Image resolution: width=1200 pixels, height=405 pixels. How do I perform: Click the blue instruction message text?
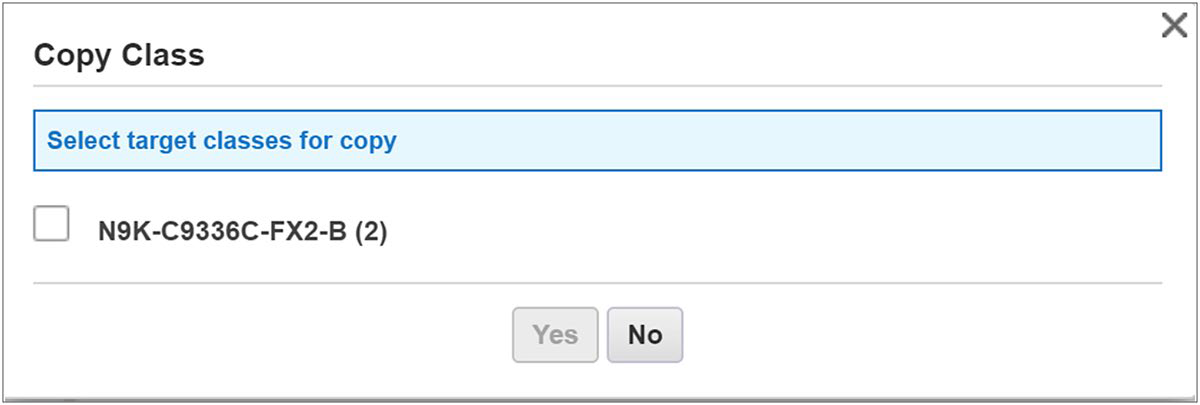coord(222,140)
